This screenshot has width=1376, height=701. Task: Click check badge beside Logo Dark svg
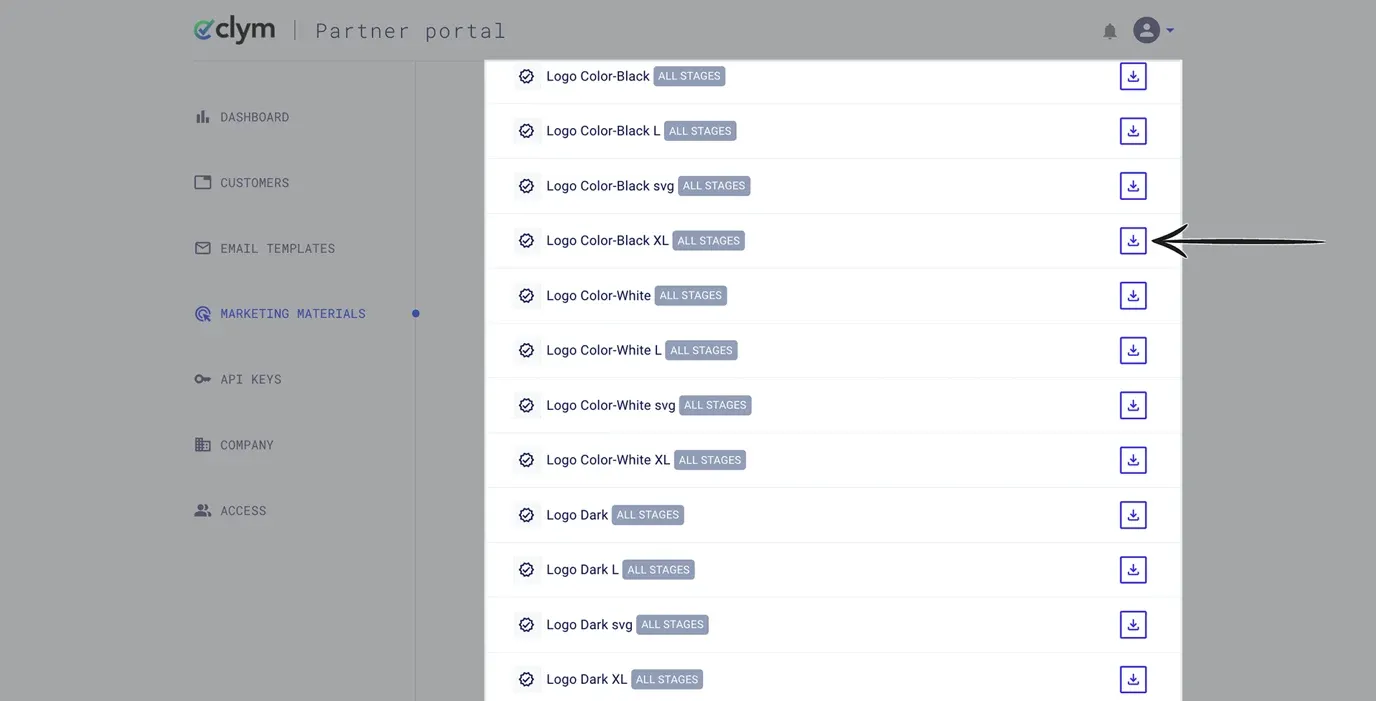[x=526, y=625]
